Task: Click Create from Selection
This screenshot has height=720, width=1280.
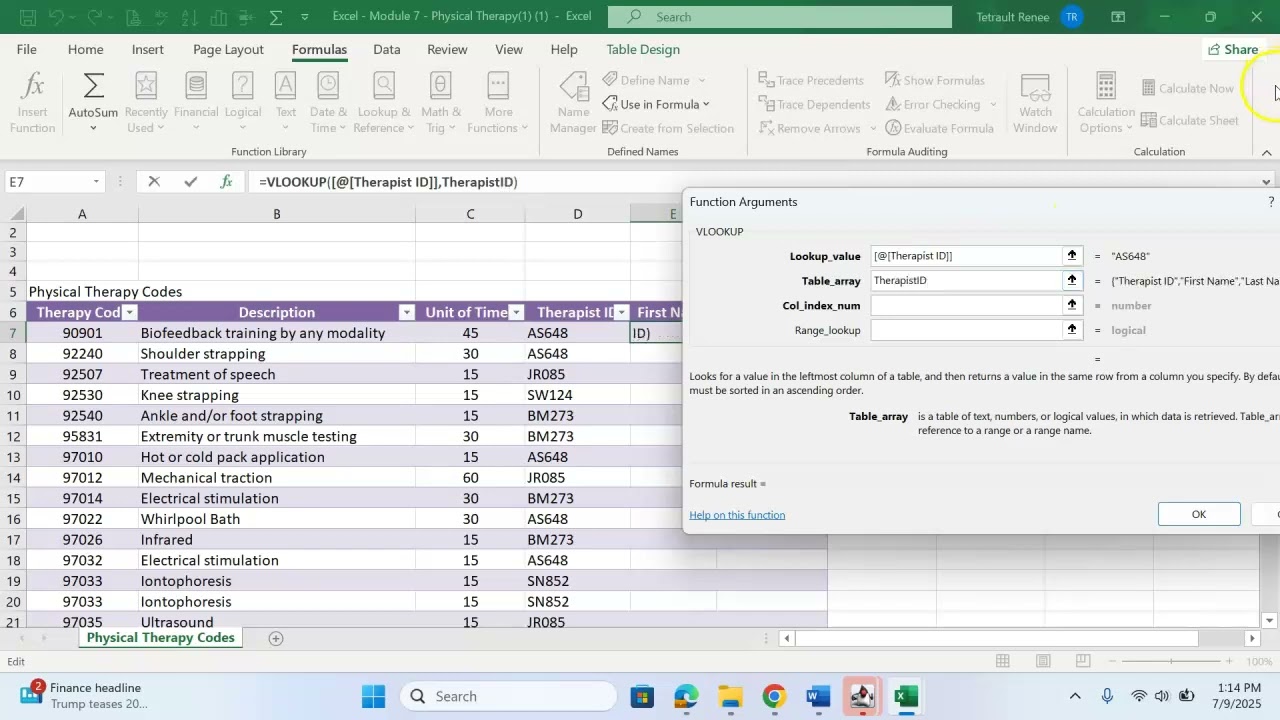Action: (x=668, y=128)
